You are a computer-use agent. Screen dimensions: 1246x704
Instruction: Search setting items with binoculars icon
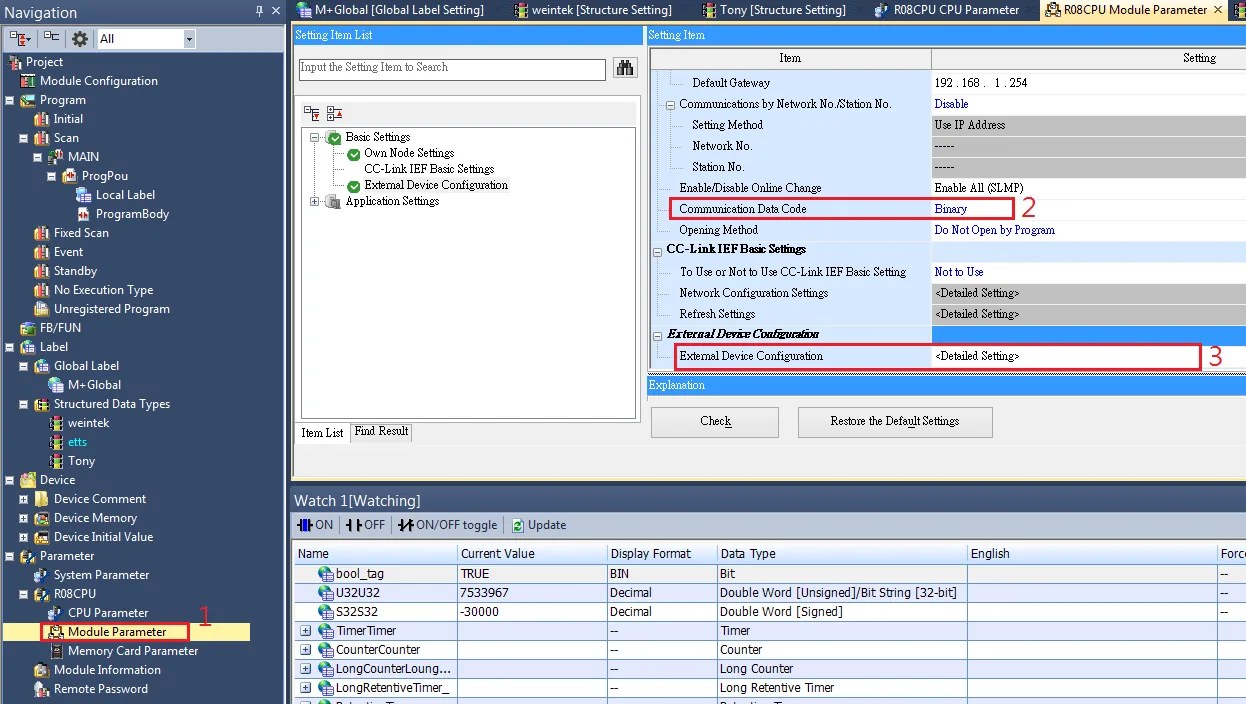click(626, 68)
